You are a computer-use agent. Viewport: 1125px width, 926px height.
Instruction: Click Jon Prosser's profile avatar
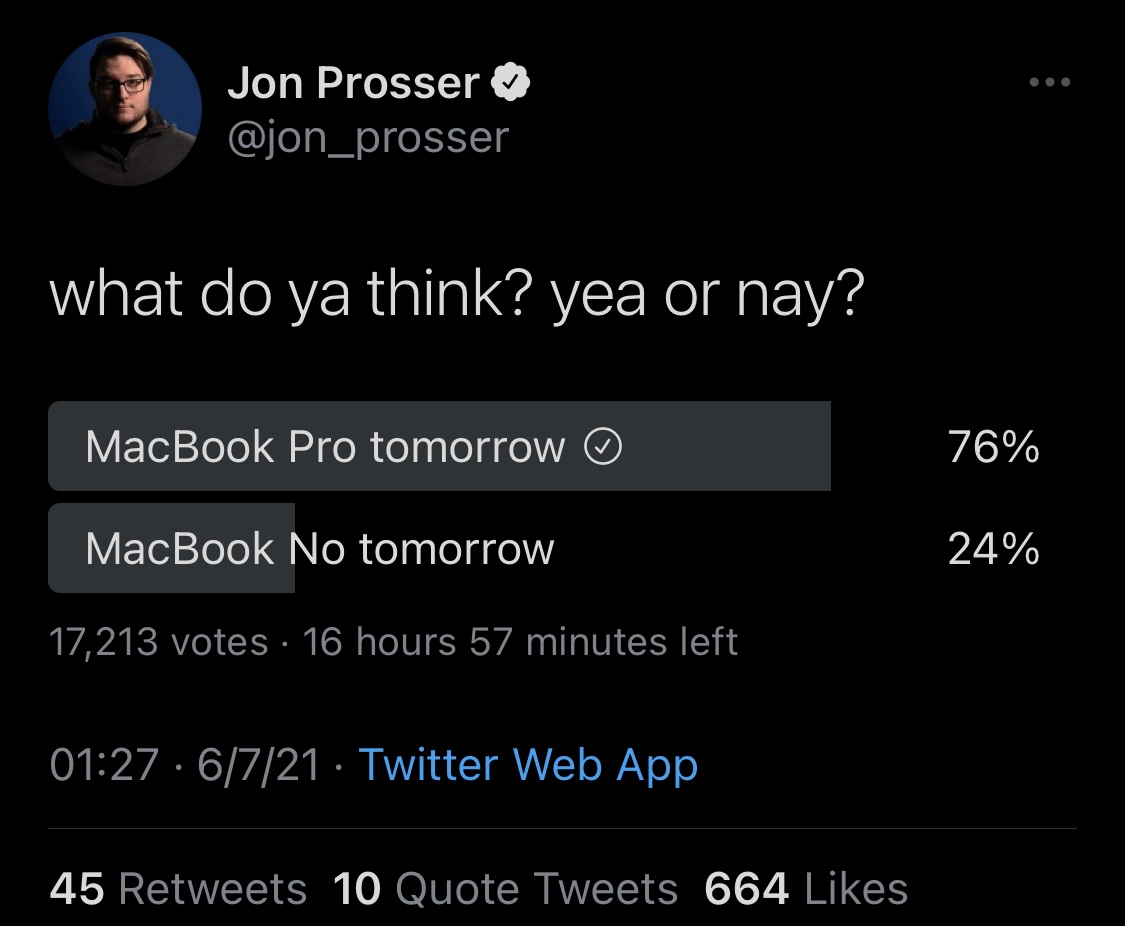point(125,109)
